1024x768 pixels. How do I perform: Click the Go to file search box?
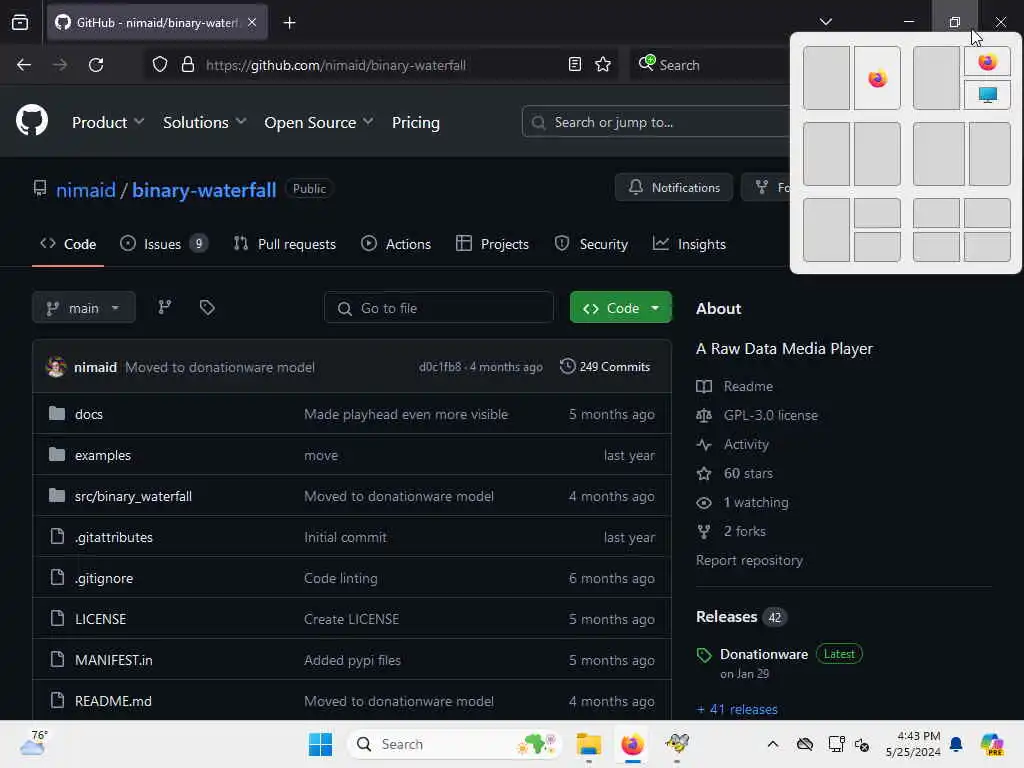coord(439,307)
